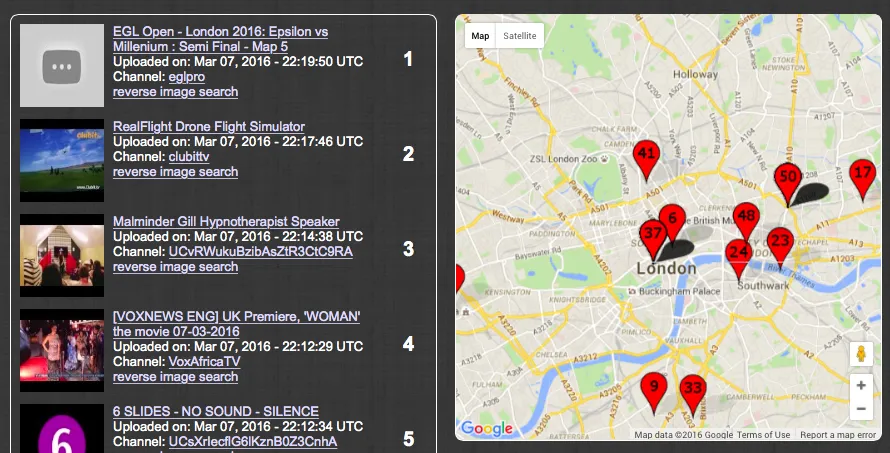Screen dimensions: 890x453
Task: Zoom in the map with plus button
Action: [861, 385]
